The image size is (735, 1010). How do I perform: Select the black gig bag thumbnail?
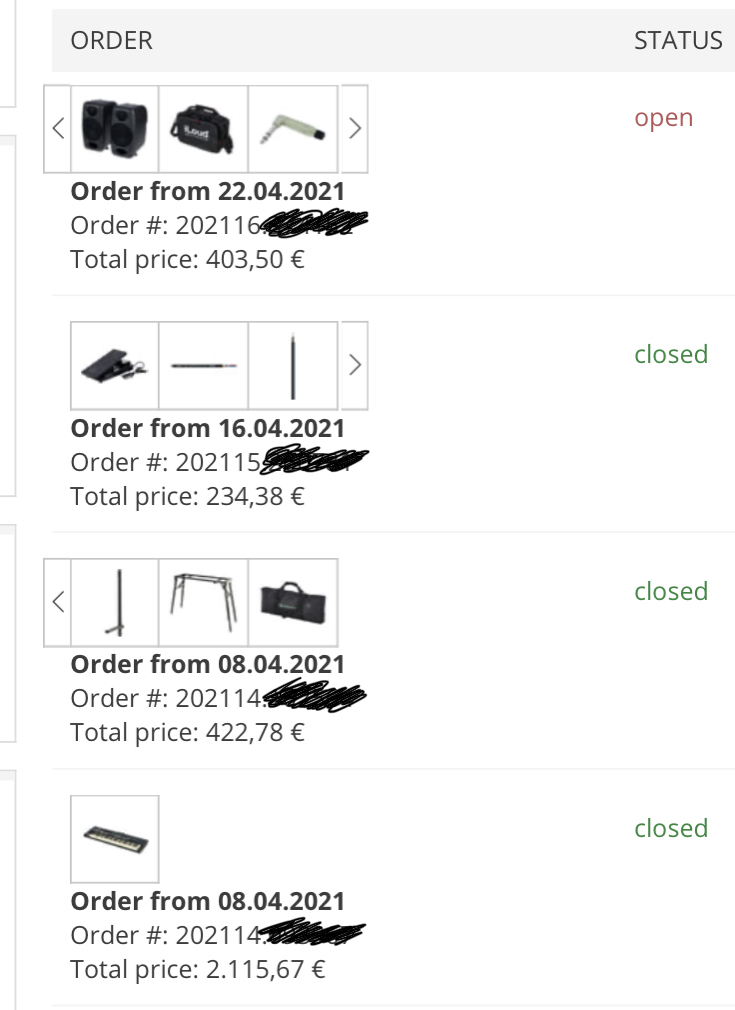(x=292, y=602)
